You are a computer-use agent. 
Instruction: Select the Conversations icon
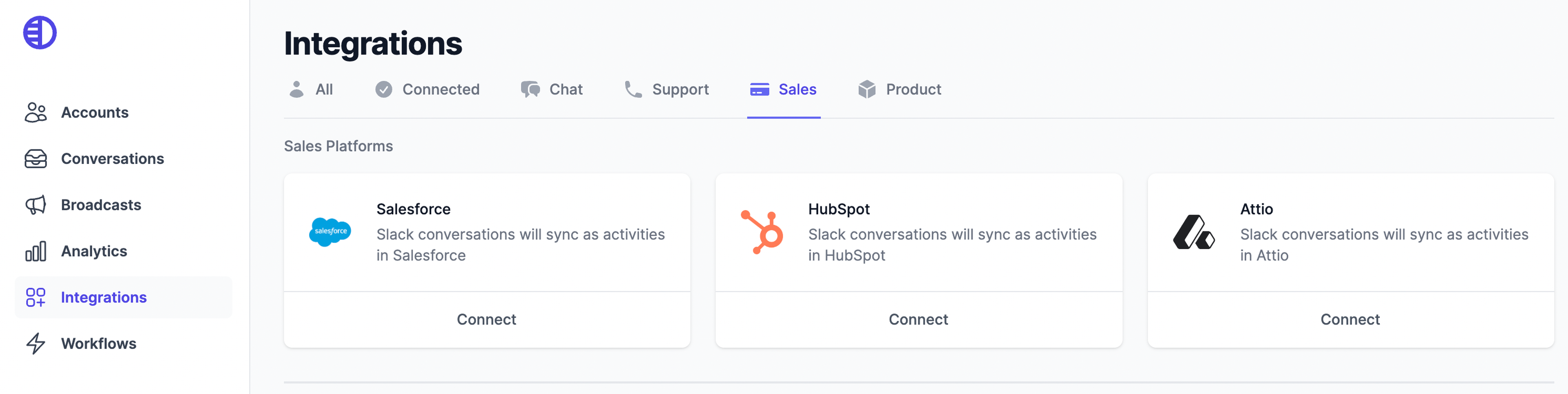36,158
